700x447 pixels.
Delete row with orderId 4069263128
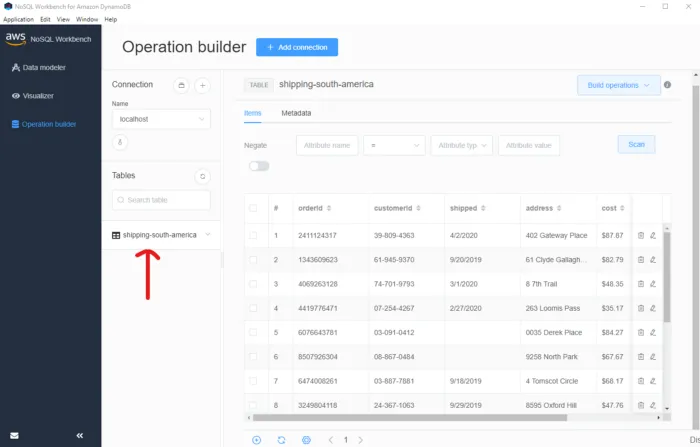click(x=641, y=284)
